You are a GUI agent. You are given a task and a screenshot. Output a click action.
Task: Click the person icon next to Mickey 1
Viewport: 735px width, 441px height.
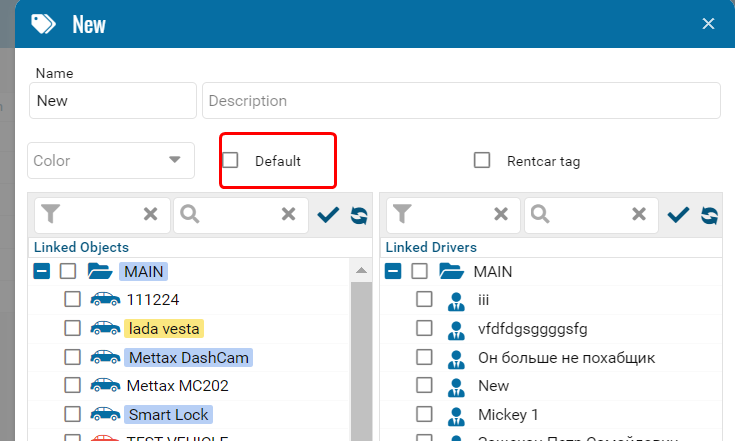click(x=457, y=414)
